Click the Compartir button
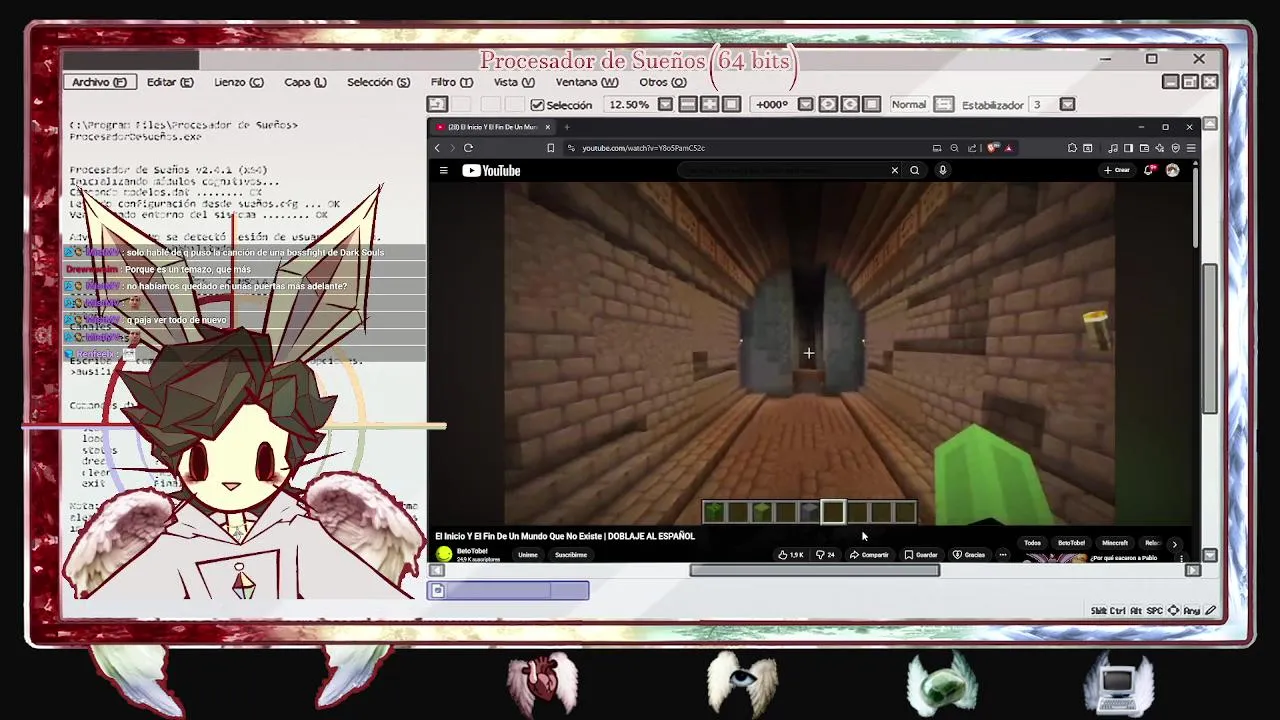Screen dimensions: 1280x720 tap(869, 555)
